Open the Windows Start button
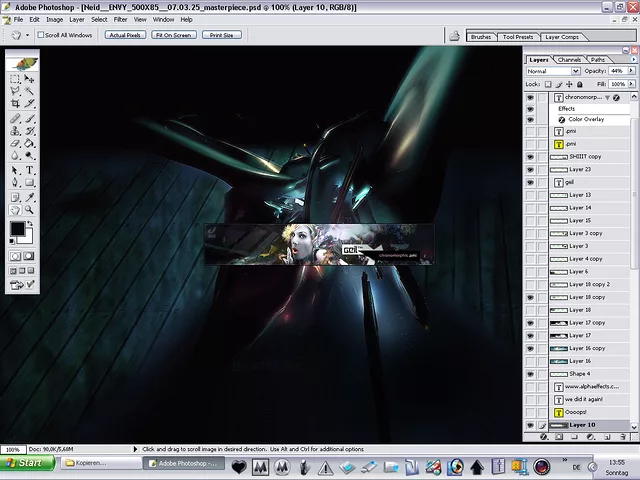This screenshot has height=480, width=640. coord(27,463)
